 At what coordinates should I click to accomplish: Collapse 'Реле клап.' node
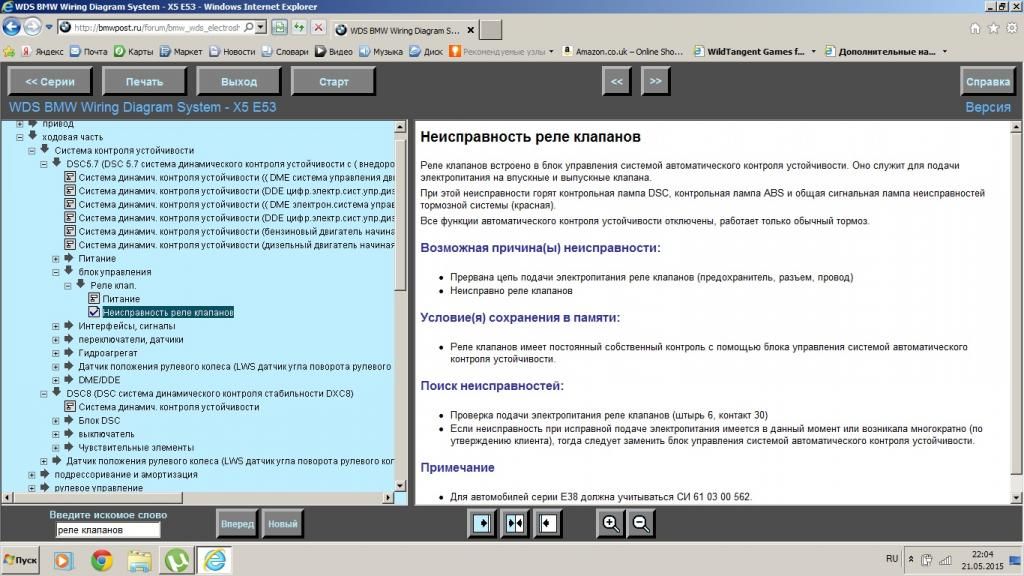tap(68, 285)
